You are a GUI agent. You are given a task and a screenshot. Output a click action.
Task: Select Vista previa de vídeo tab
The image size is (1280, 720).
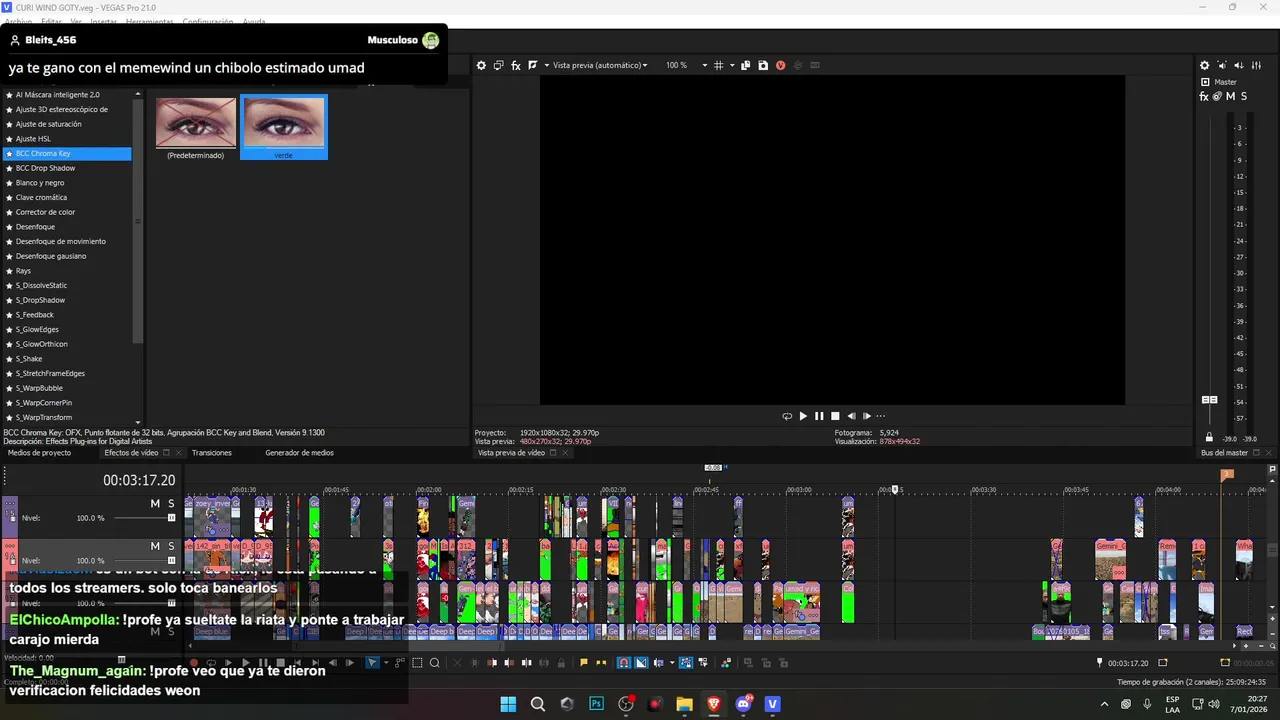coord(511,453)
